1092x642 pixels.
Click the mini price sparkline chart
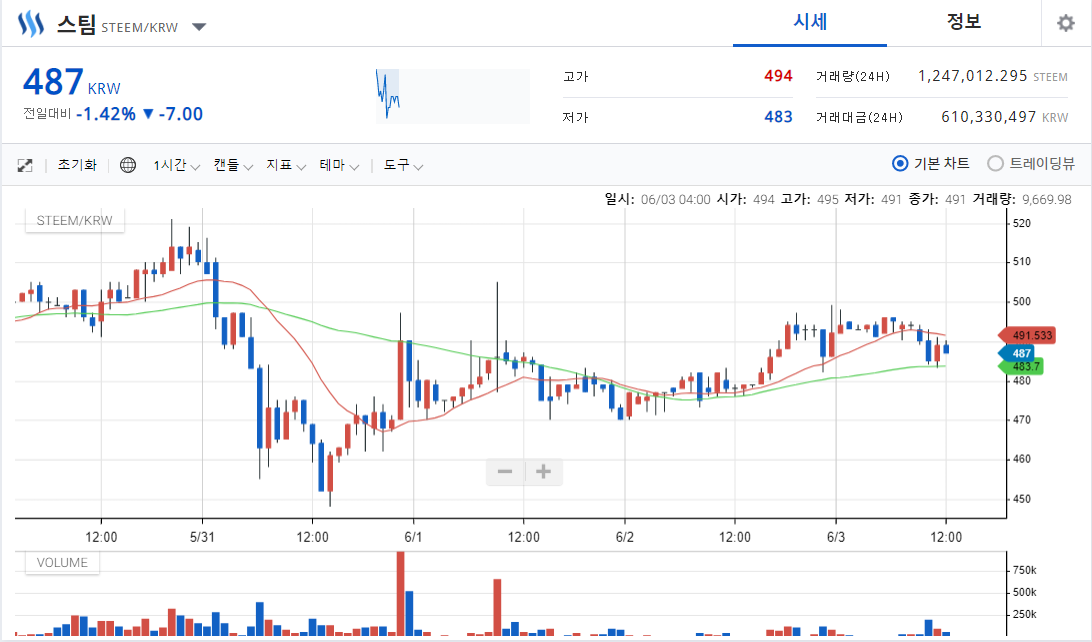[452, 96]
